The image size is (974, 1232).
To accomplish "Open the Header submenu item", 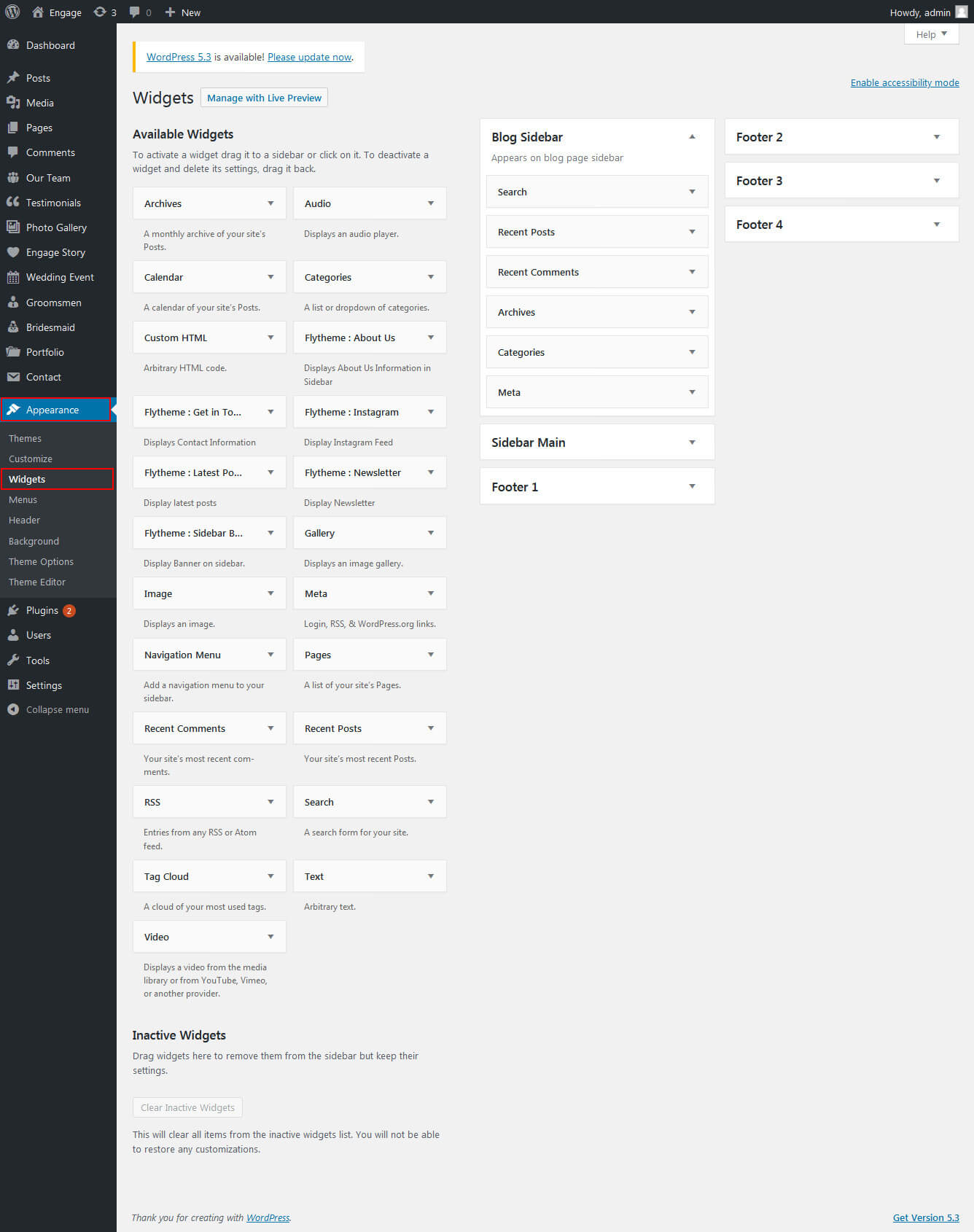I will click(24, 520).
